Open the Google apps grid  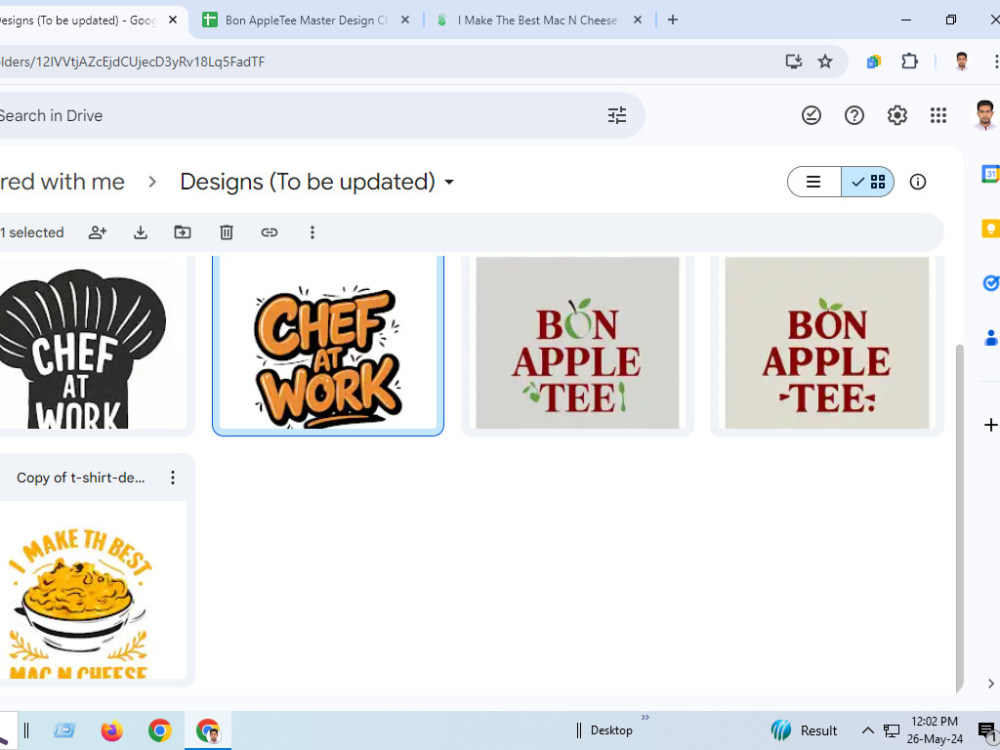coord(938,115)
